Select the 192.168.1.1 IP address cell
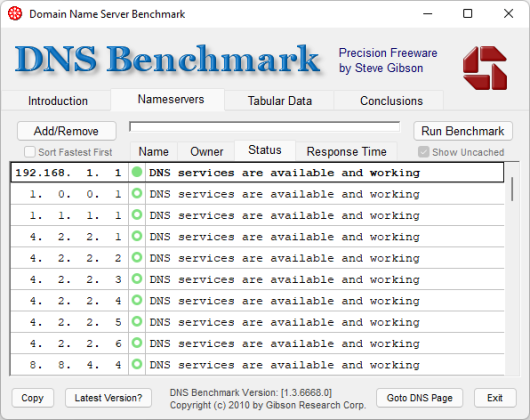The image size is (530, 420). (69, 172)
